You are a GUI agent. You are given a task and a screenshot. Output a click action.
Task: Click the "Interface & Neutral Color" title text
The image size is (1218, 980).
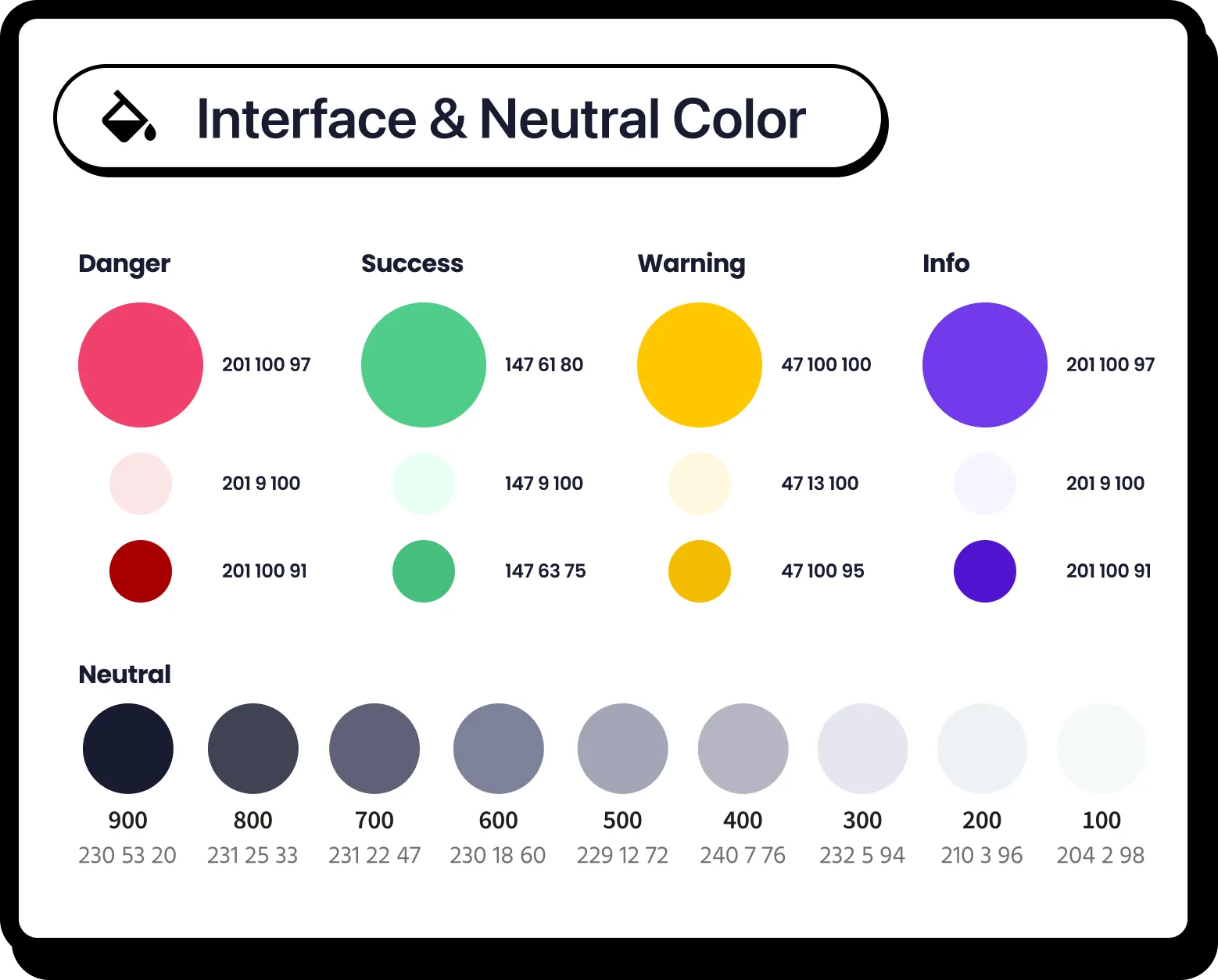click(501, 119)
